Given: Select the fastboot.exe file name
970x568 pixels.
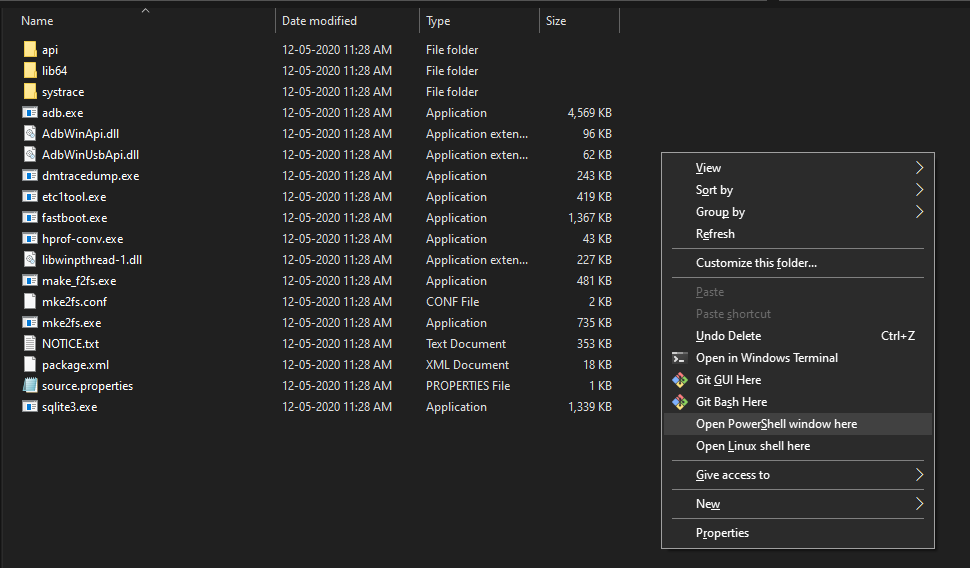Looking at the screenshot, I should [x=74, y=218].
